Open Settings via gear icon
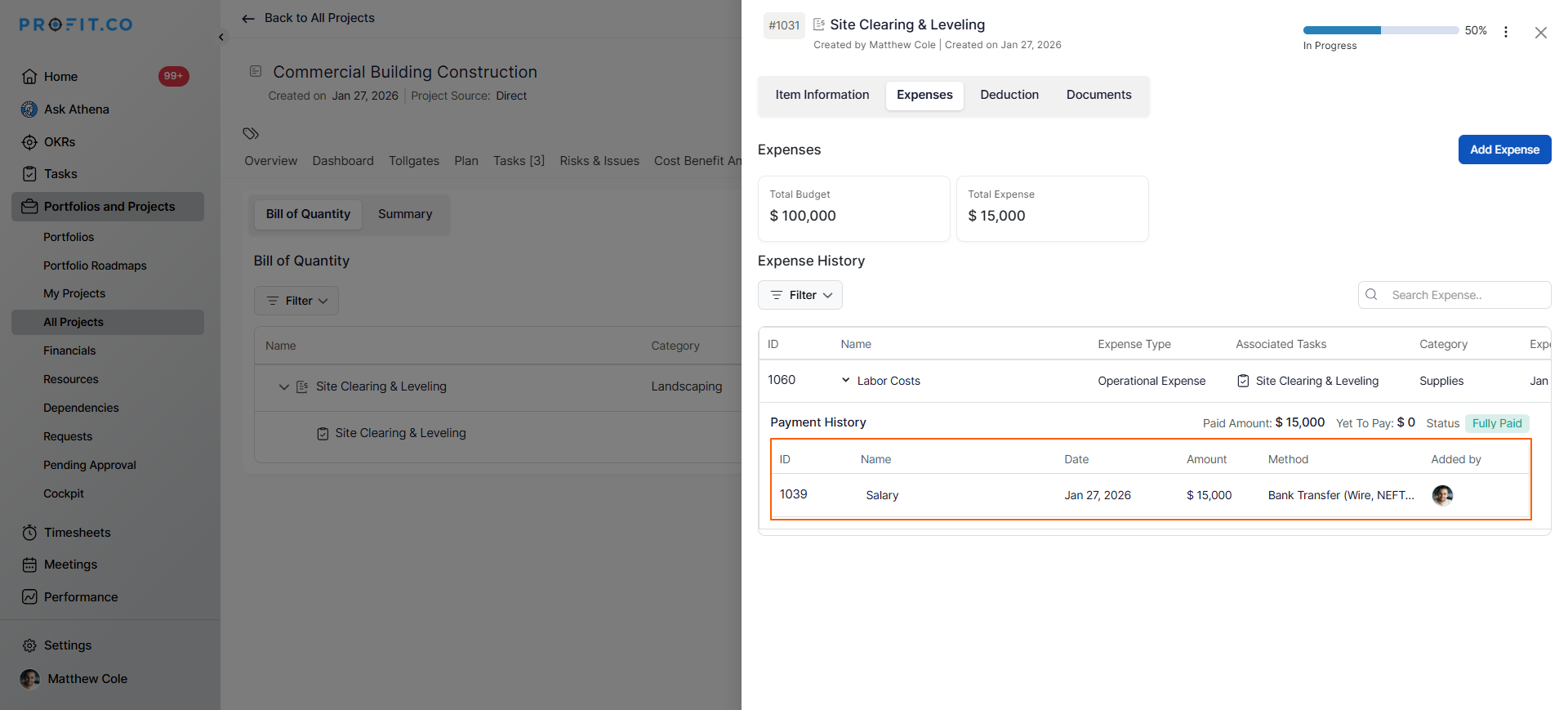This screenshot has width=1568, height=710. click(x=29, y=645)
